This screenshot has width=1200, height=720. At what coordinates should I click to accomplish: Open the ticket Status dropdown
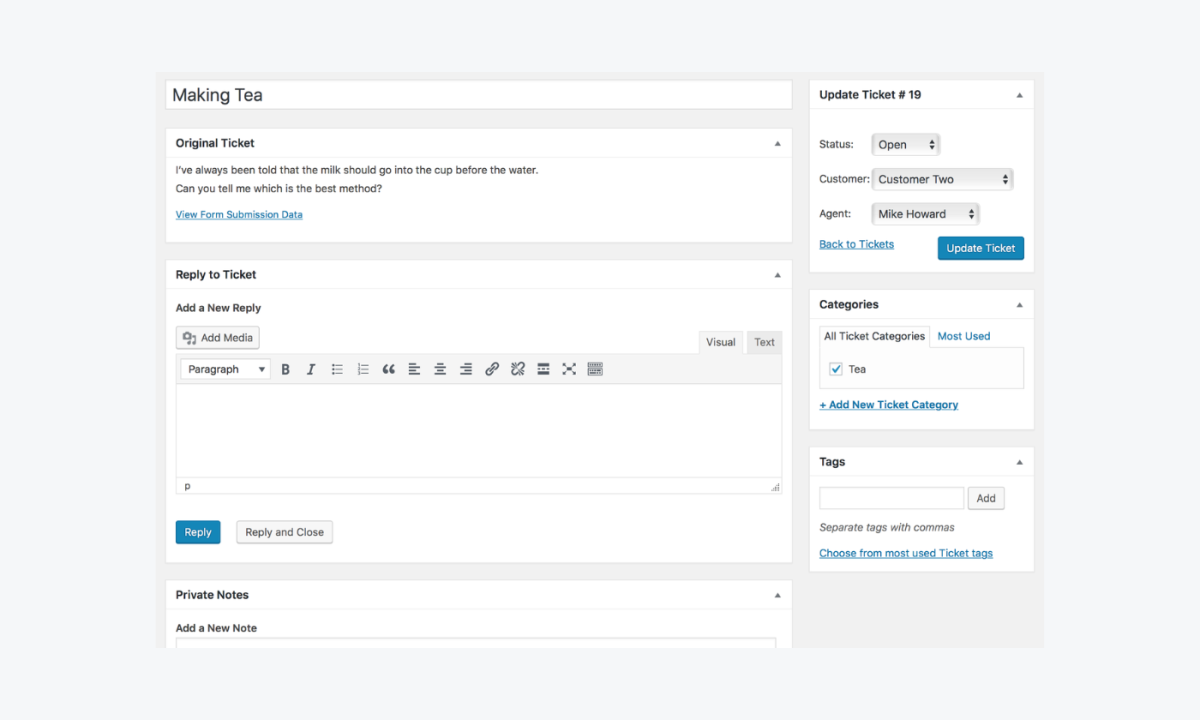[905, 144]
